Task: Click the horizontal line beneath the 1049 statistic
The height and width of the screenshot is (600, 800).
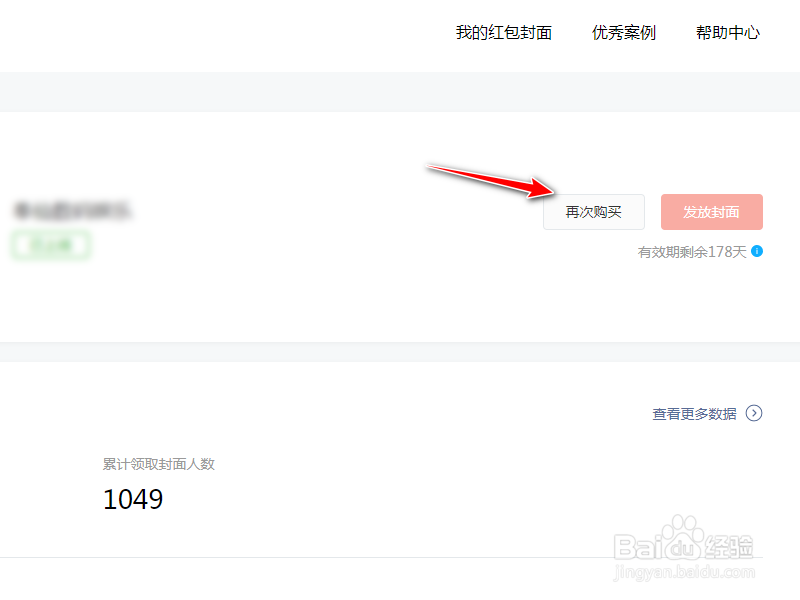Action: [382, 557]
